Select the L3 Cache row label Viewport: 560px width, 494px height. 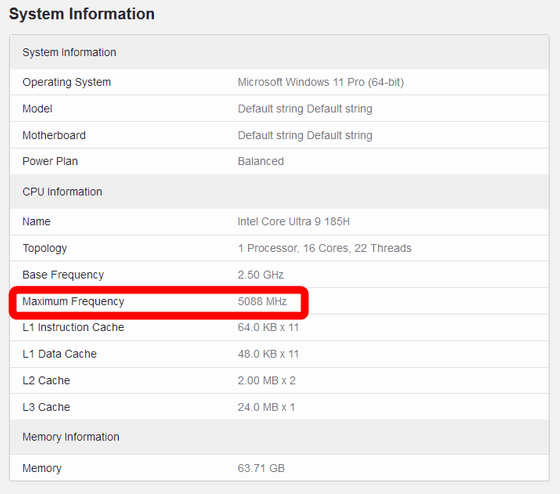coord(46,407)
